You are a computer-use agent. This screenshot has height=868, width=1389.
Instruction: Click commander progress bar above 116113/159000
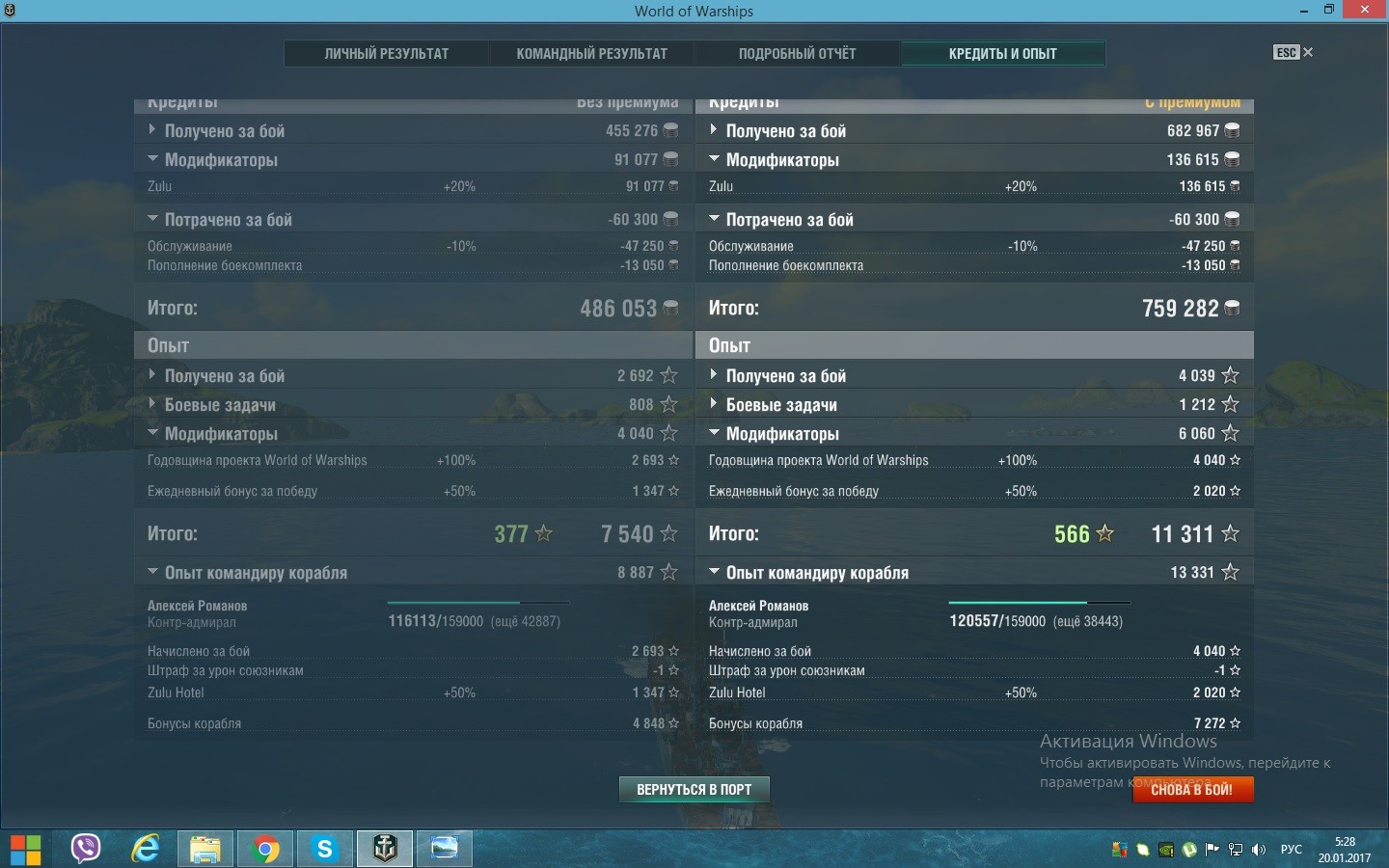pos(478,603)
